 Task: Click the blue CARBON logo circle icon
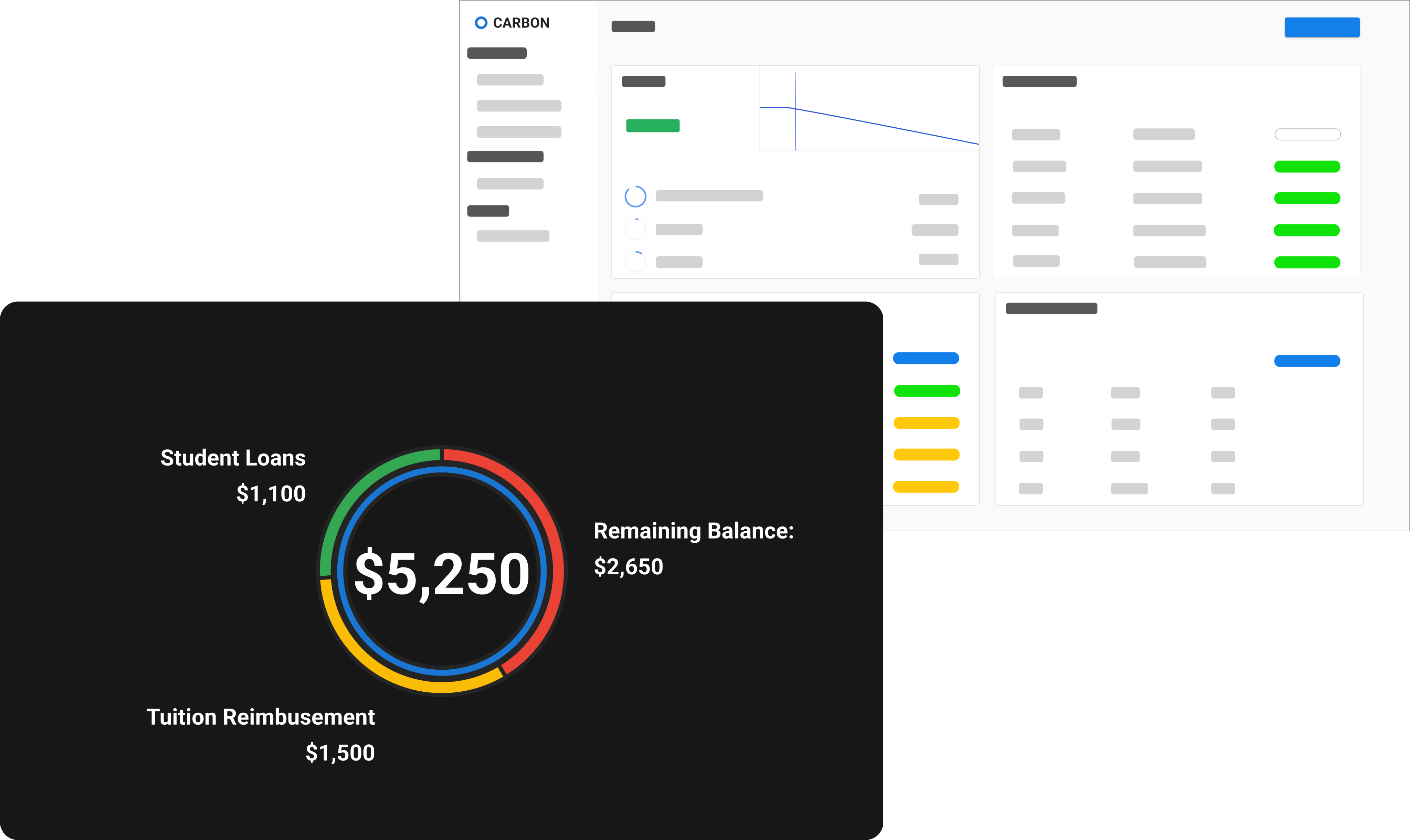(x=481, y=23)
